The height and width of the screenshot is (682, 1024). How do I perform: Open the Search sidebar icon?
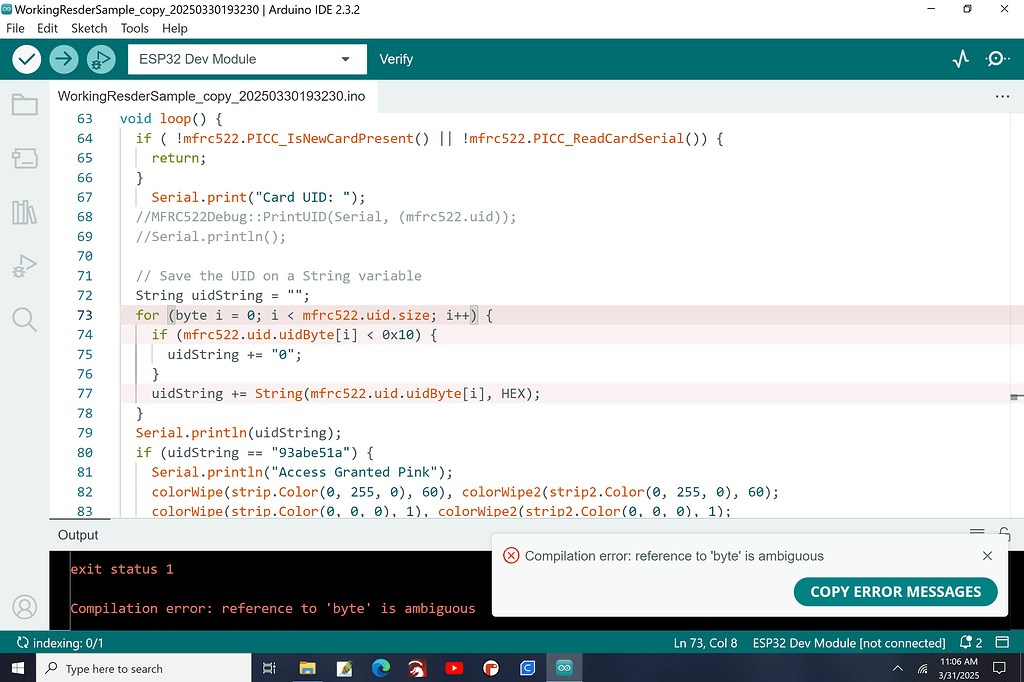click(x=24, y=319)
